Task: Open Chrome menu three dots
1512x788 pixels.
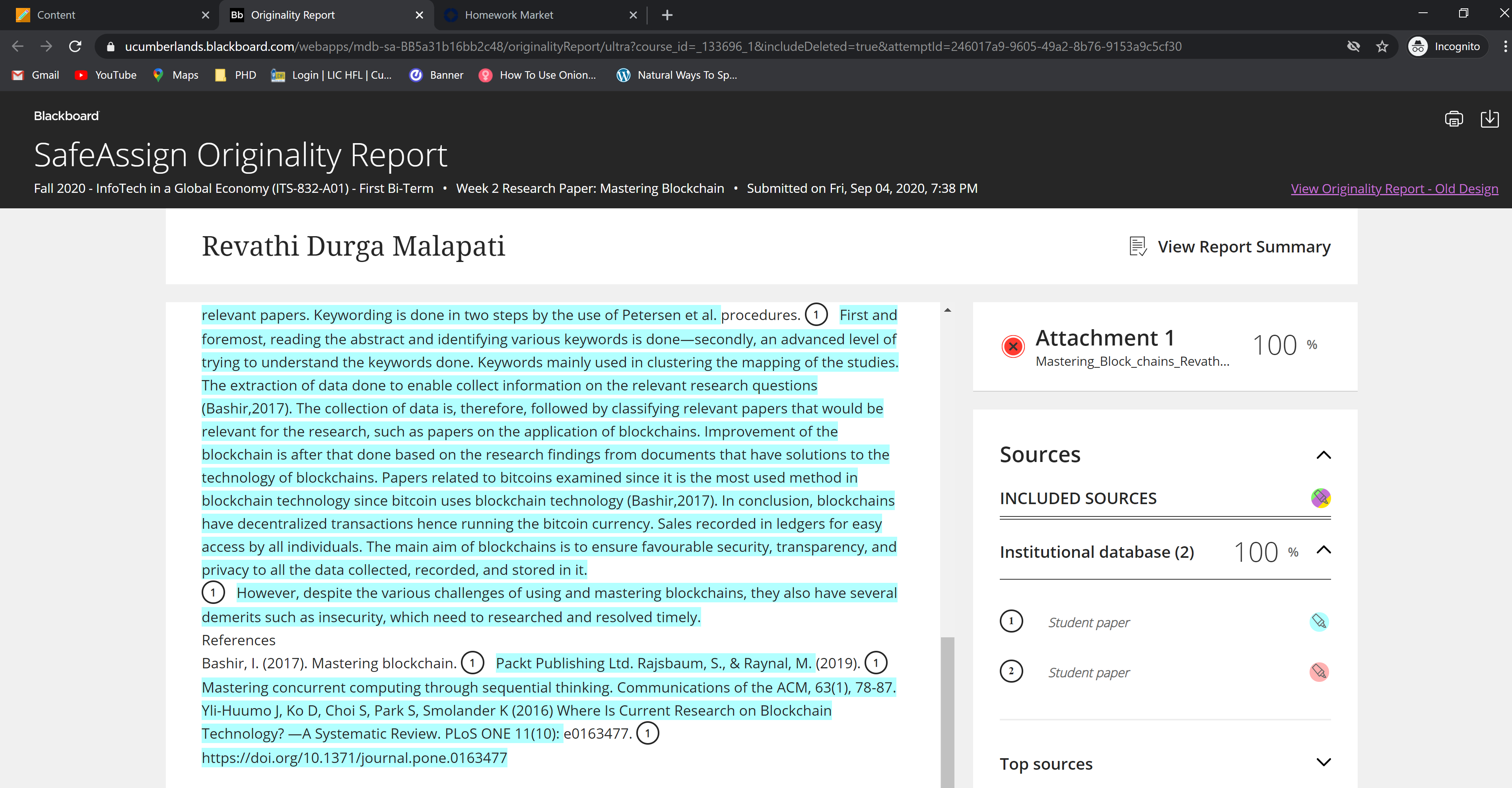Action: (1505, 47)
